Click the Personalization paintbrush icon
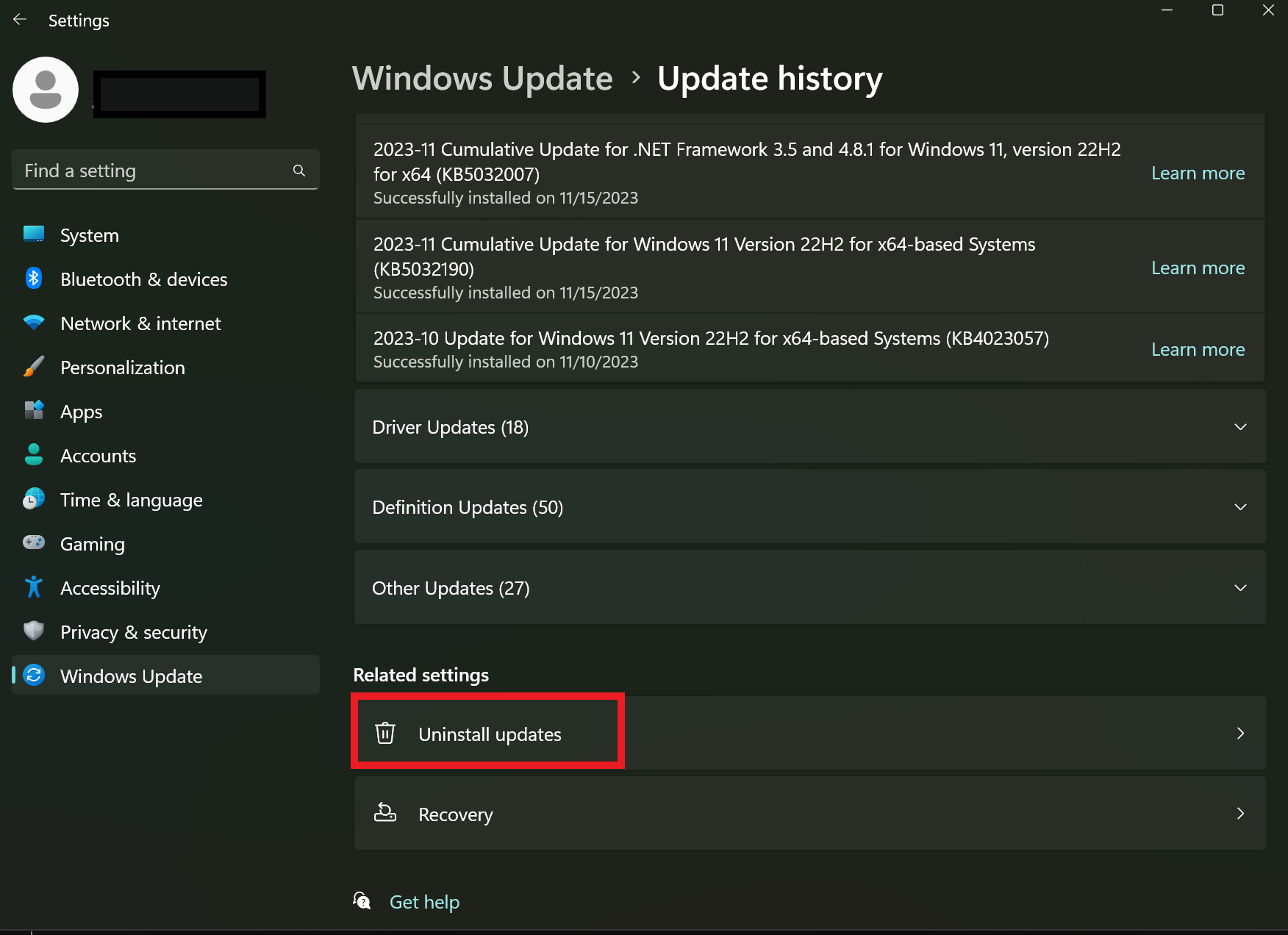The width and height of the screenshot is (1288, 935). (x=34, y=367)
